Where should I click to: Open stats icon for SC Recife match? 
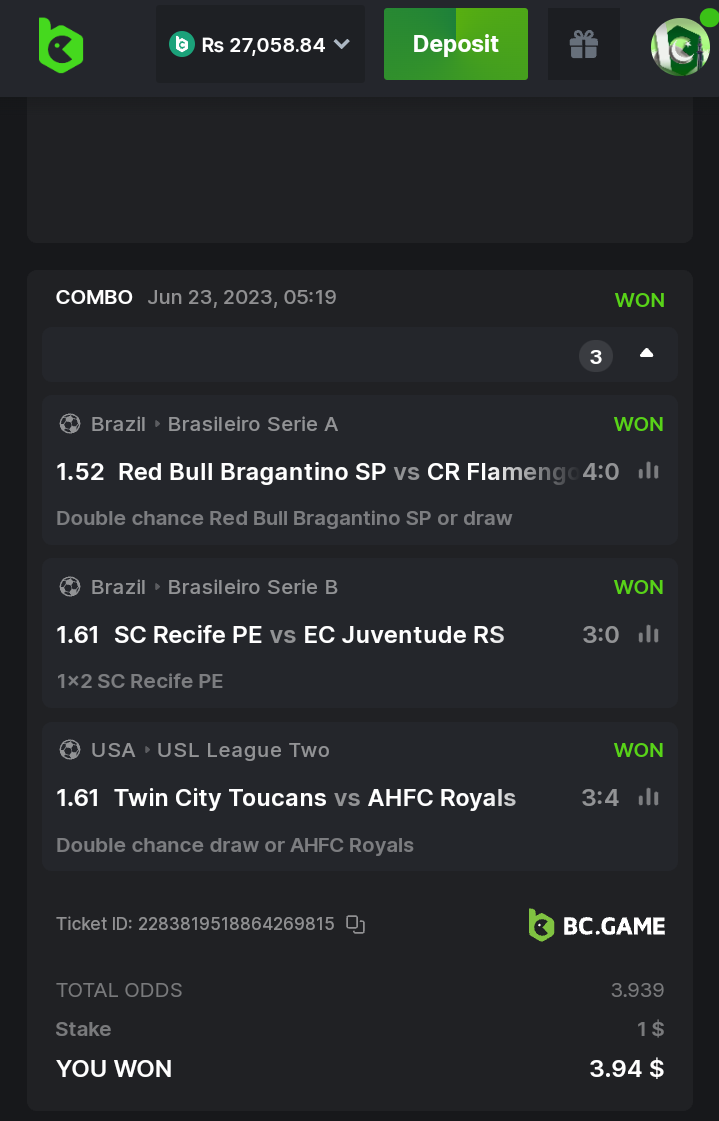coord(649,634)
